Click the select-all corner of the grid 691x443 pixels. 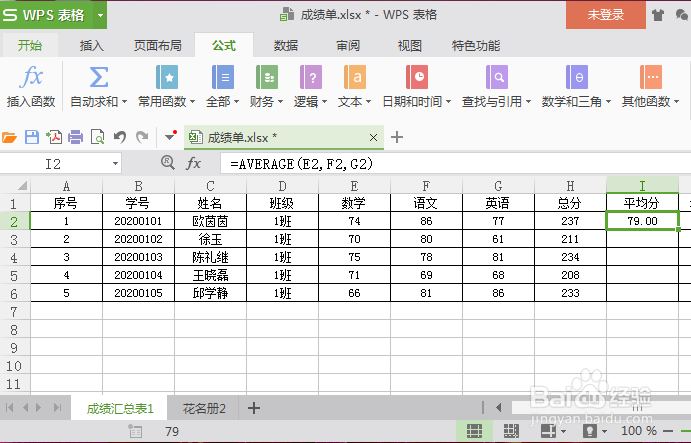15,186
